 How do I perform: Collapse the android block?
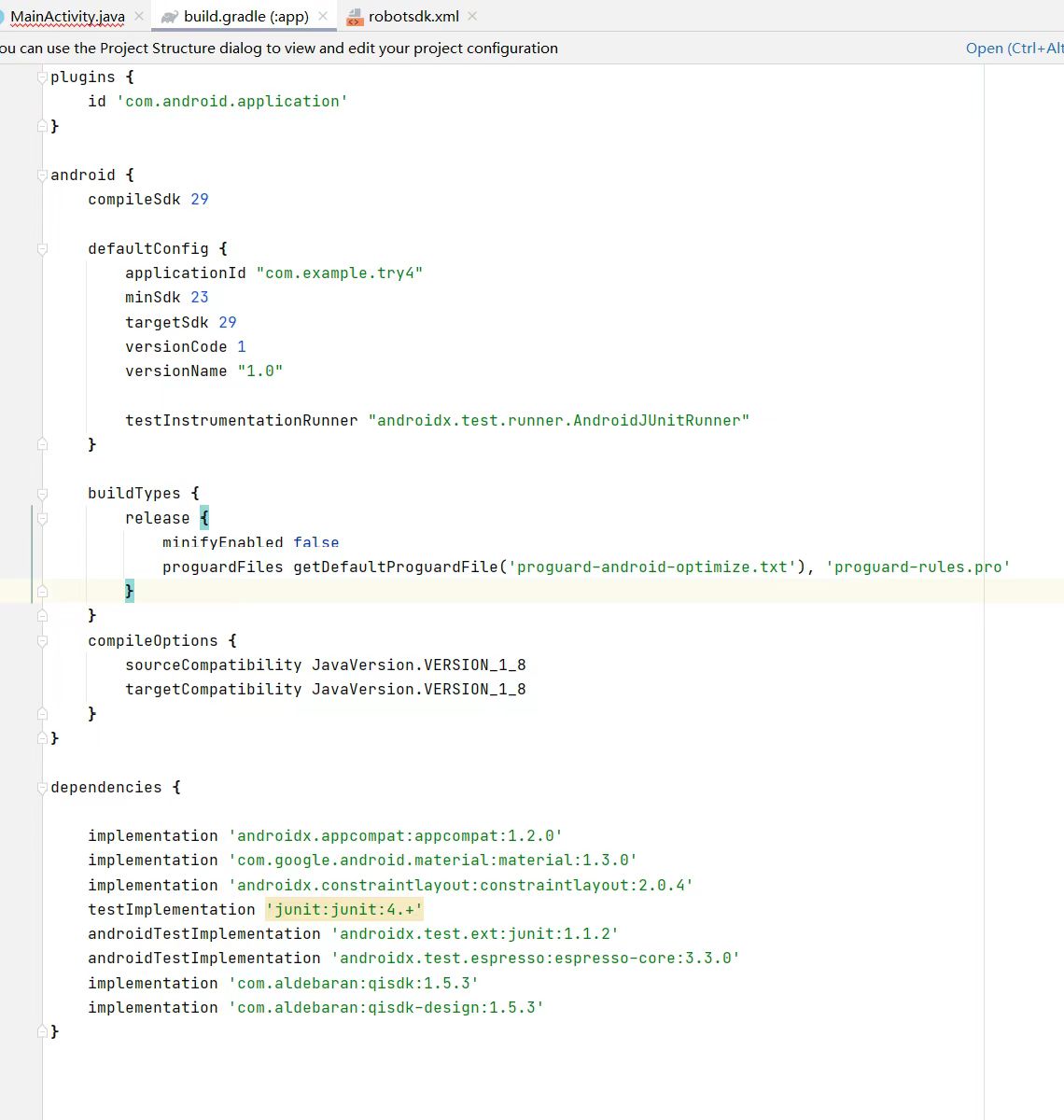(42, 175)
